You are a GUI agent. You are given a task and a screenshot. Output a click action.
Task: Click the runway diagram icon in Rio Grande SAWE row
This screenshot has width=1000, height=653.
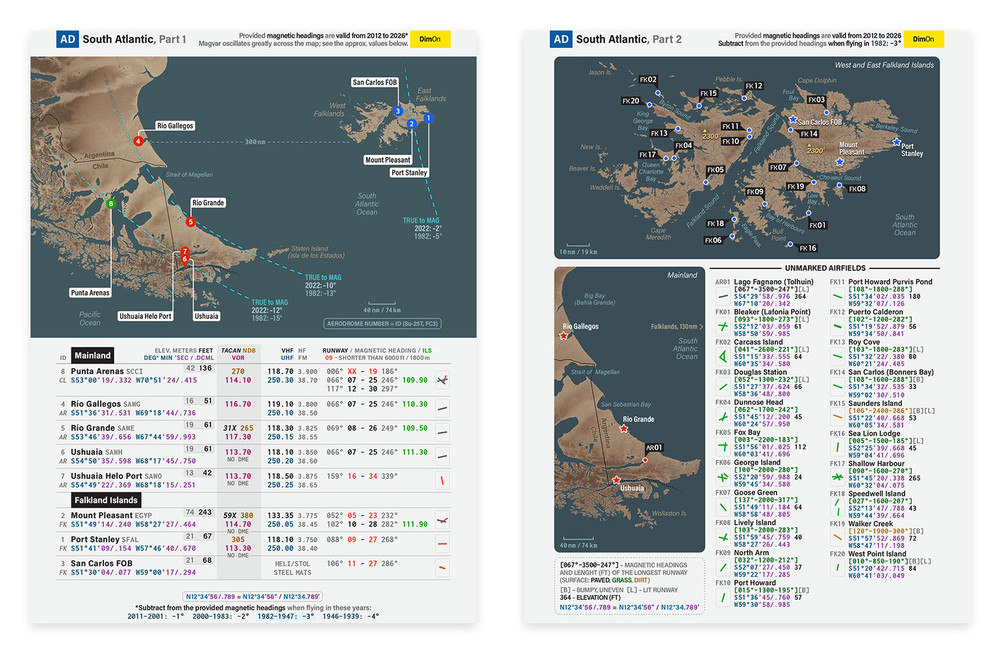[x=443, y=432]
